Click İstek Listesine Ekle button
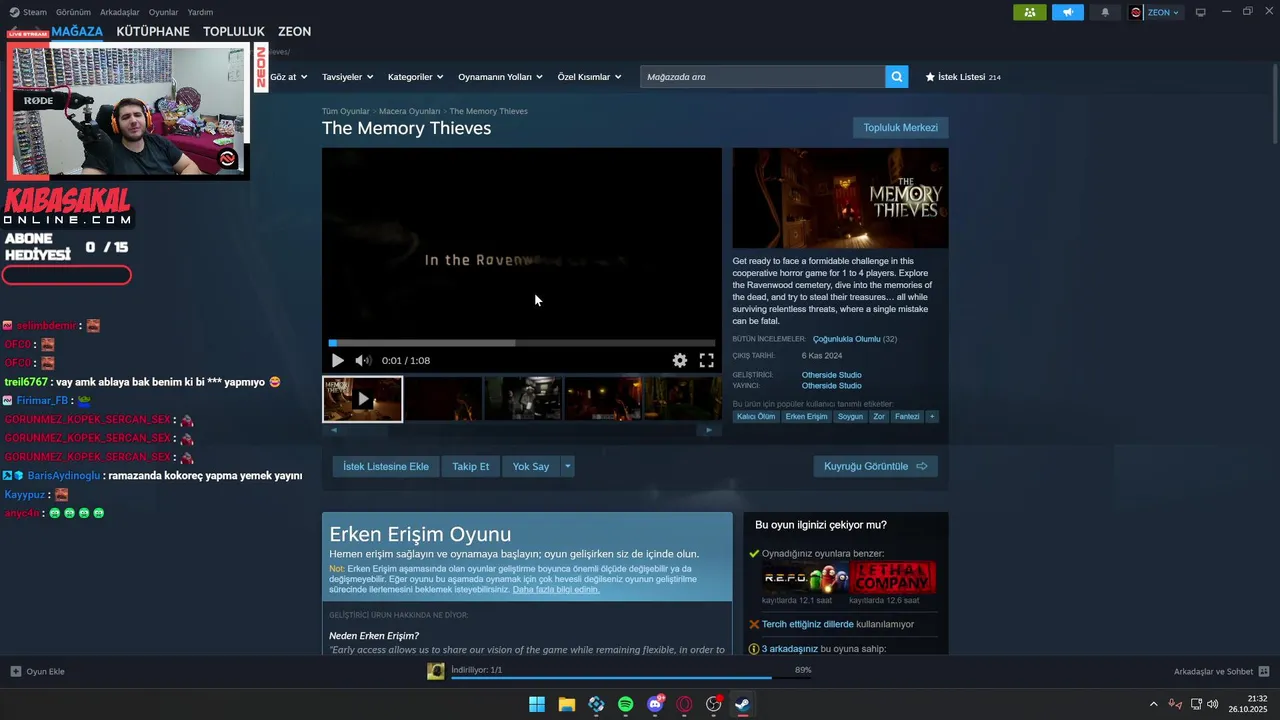The width and height of the screenshot is (1280, 720). click(x=386, y=466)
